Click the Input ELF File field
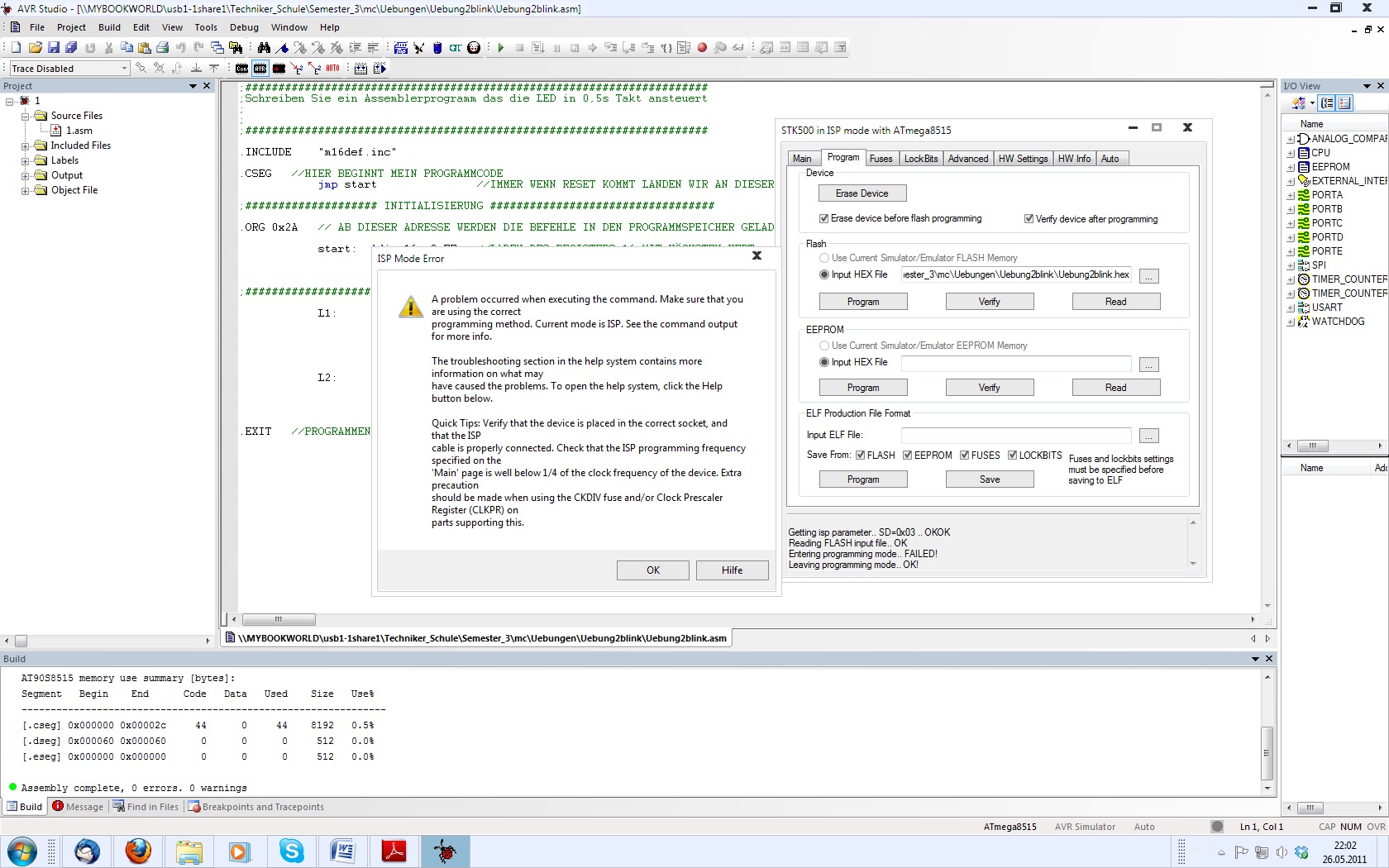The image size is (1389, 868). pyautogui.click(x=1016, y=435)
